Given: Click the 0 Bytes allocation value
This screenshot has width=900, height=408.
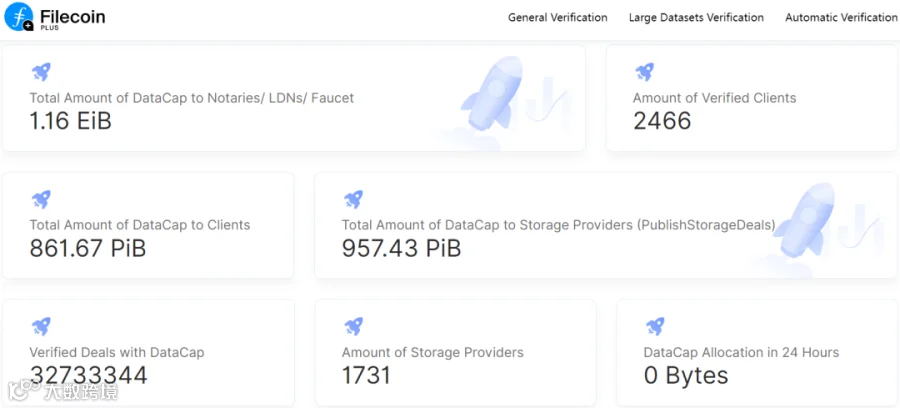Looking at the screenshot, I should (686, 375).
